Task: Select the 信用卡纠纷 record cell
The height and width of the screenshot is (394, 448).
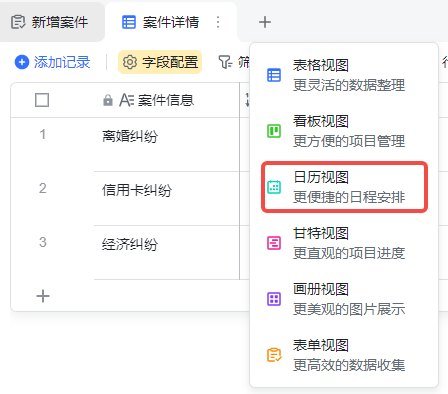Action: (x=167, y=199)
